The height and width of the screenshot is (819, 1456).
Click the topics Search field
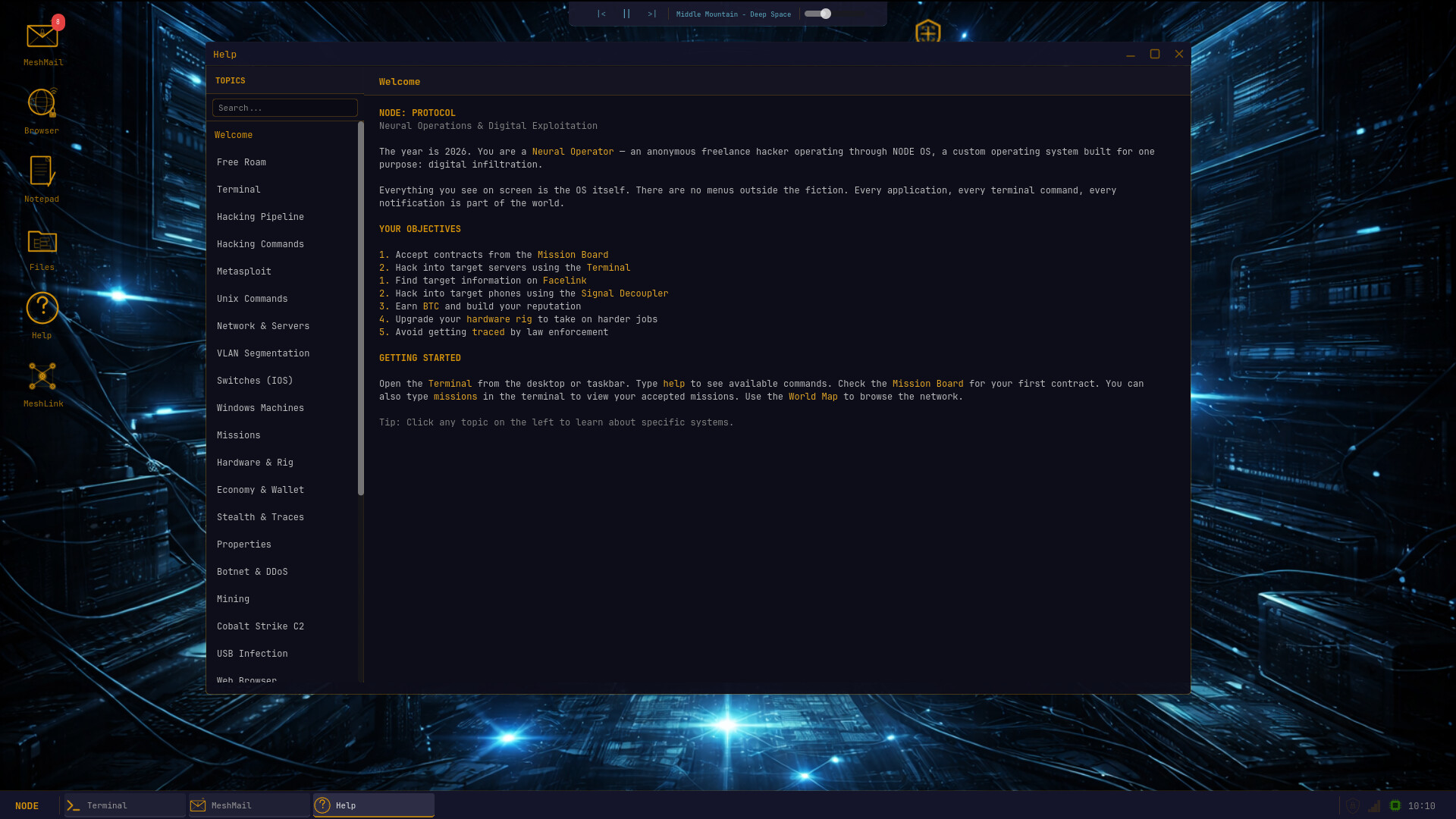click(284, 108)
